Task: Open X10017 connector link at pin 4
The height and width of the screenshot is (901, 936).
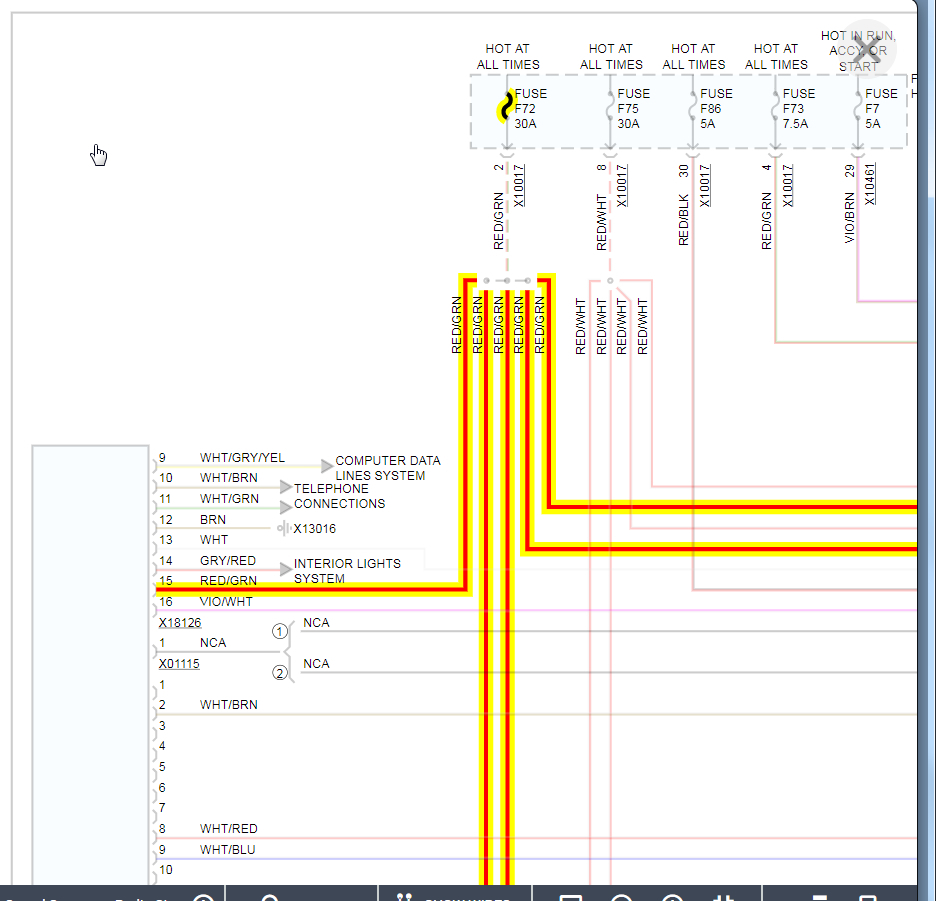Action: pos(787,186)
